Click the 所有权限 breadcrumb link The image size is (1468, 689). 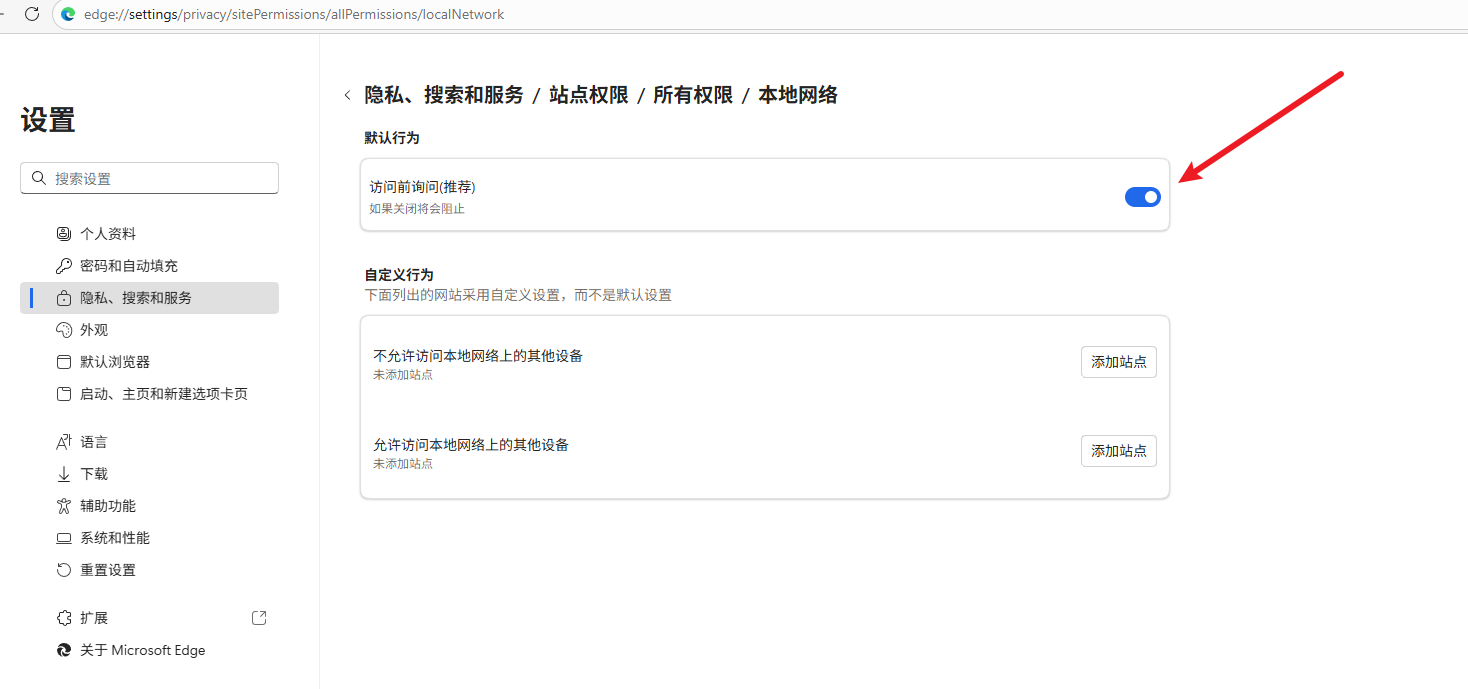[693, 95]
